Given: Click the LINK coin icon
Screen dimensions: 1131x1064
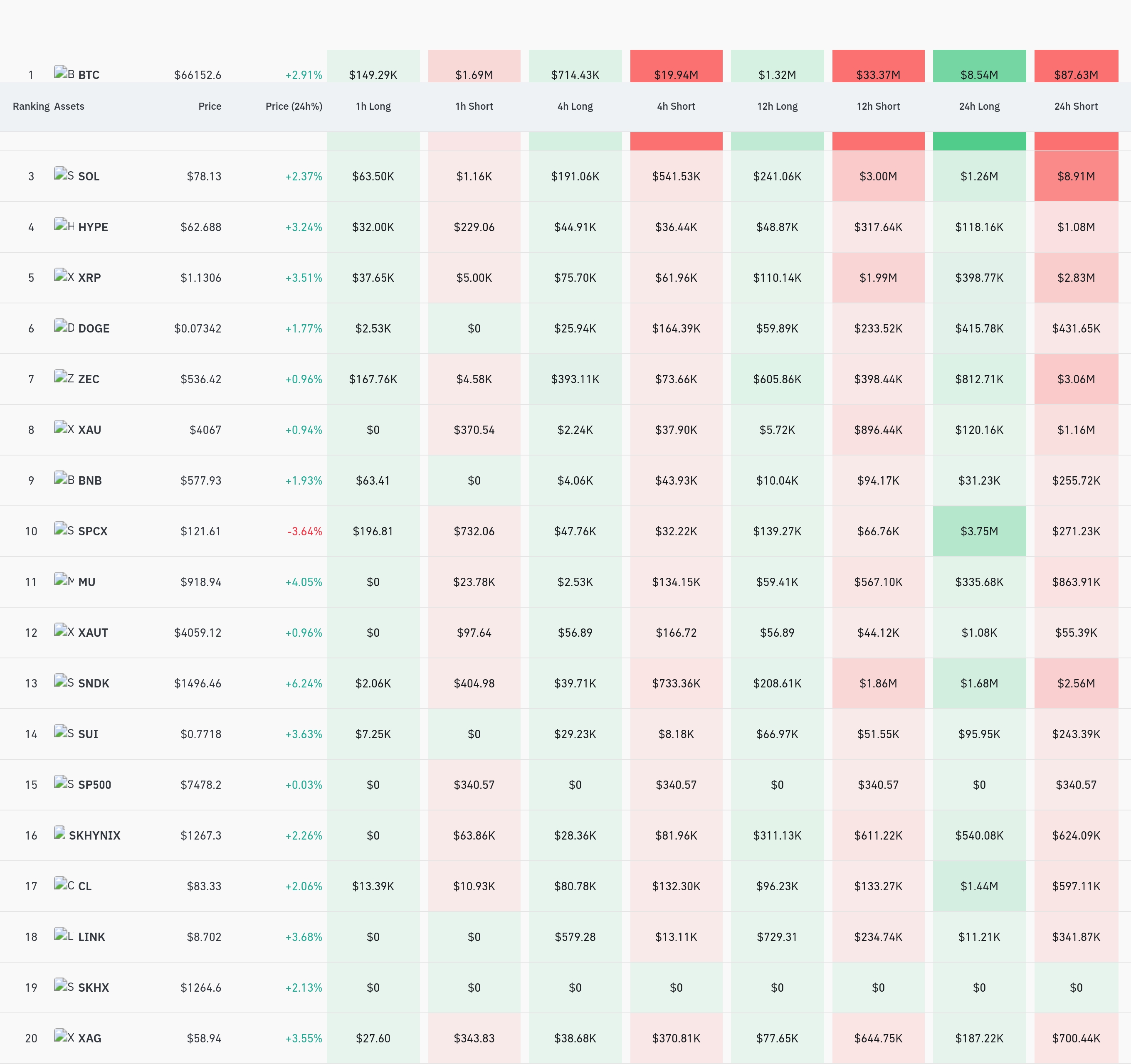Looking at the screenshot, I should point(64,935).
